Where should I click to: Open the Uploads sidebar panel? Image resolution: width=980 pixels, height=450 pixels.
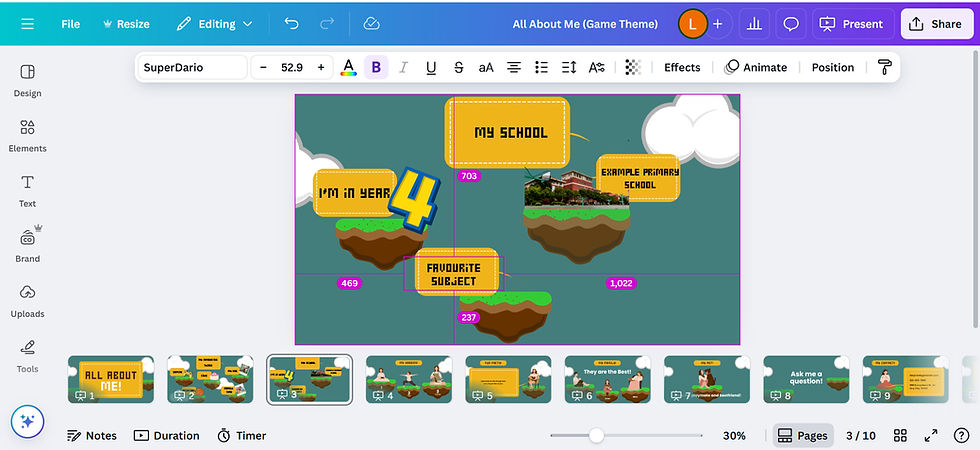(x=28, y=301)
